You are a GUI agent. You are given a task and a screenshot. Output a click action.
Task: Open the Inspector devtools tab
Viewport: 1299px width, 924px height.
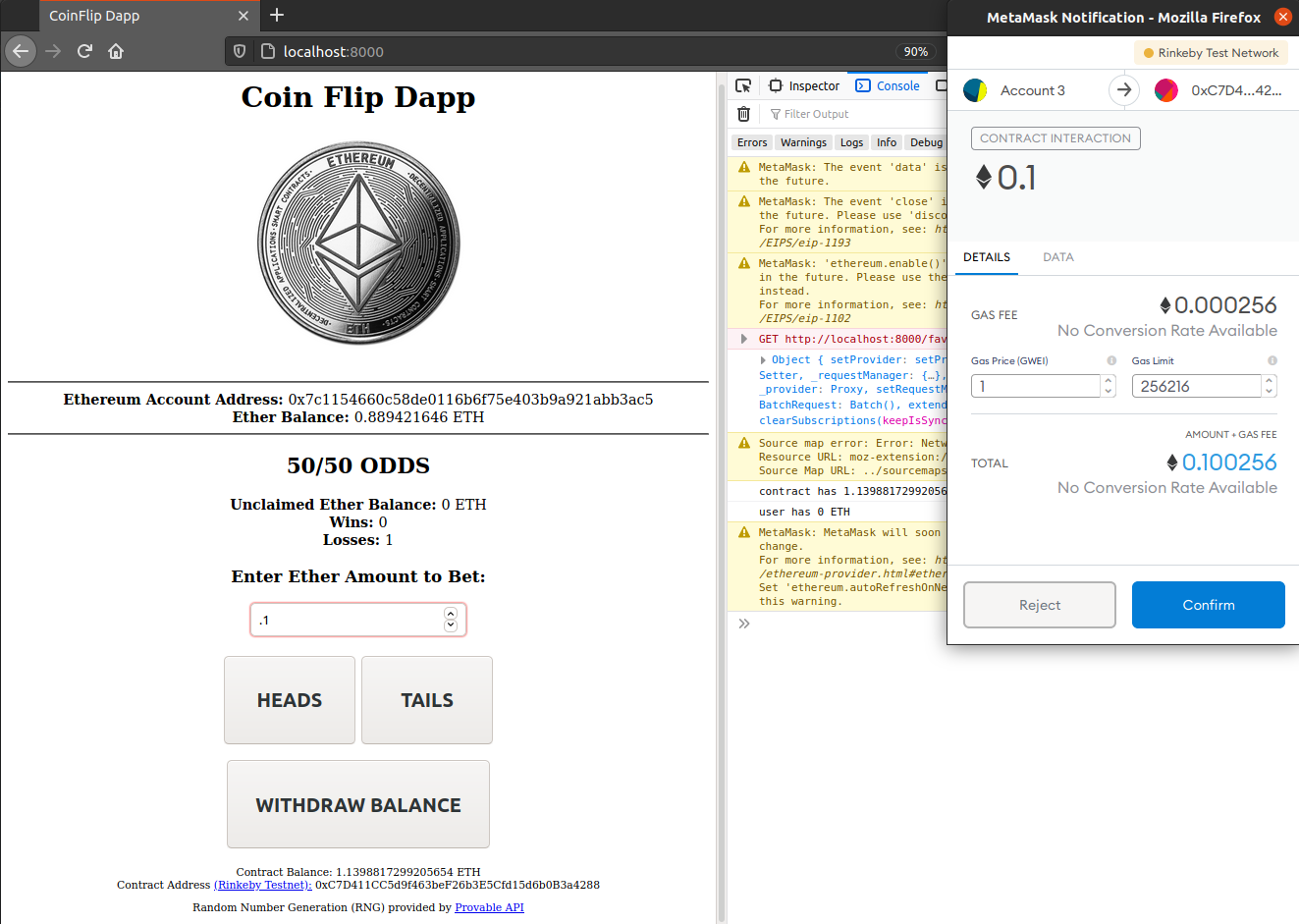point(804,85)
